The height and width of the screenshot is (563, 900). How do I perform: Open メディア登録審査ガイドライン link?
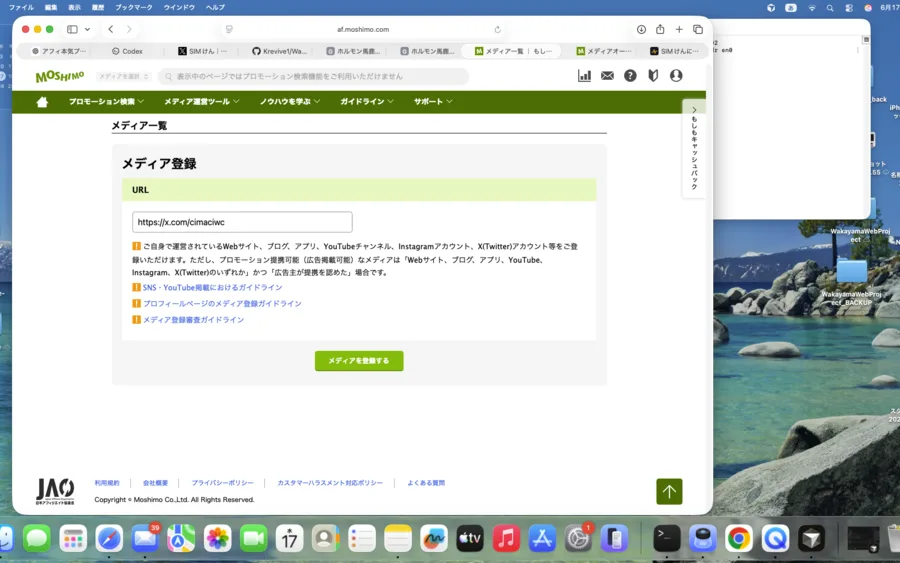pyautogui.click(x=193, y=320)
